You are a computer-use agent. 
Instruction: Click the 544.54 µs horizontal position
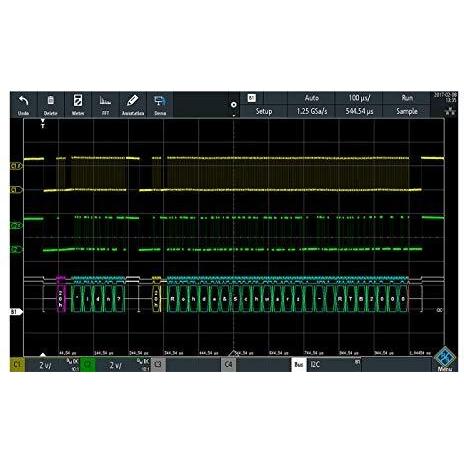click(359, 111)
